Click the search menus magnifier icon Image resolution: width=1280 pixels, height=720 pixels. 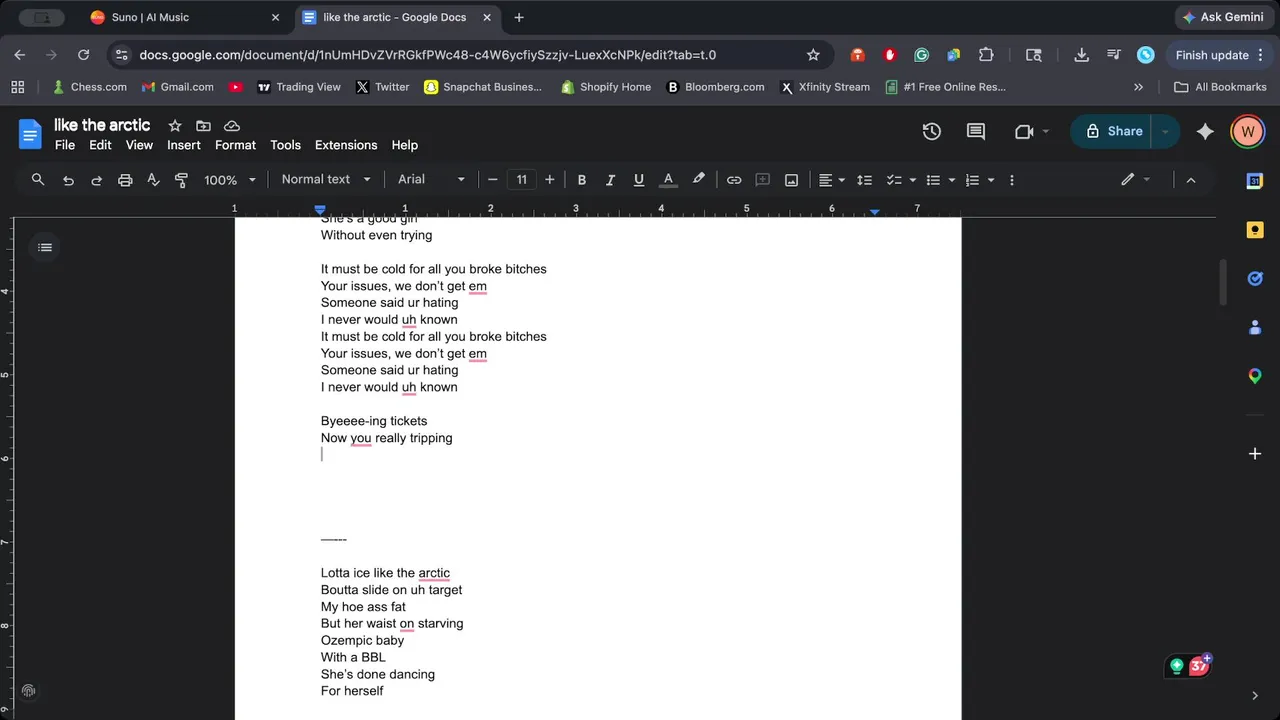(38, 180)
